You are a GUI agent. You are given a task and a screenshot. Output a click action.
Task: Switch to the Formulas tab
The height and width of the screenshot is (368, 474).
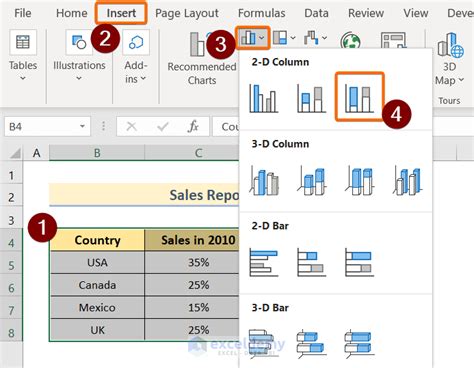pos(262,13)
